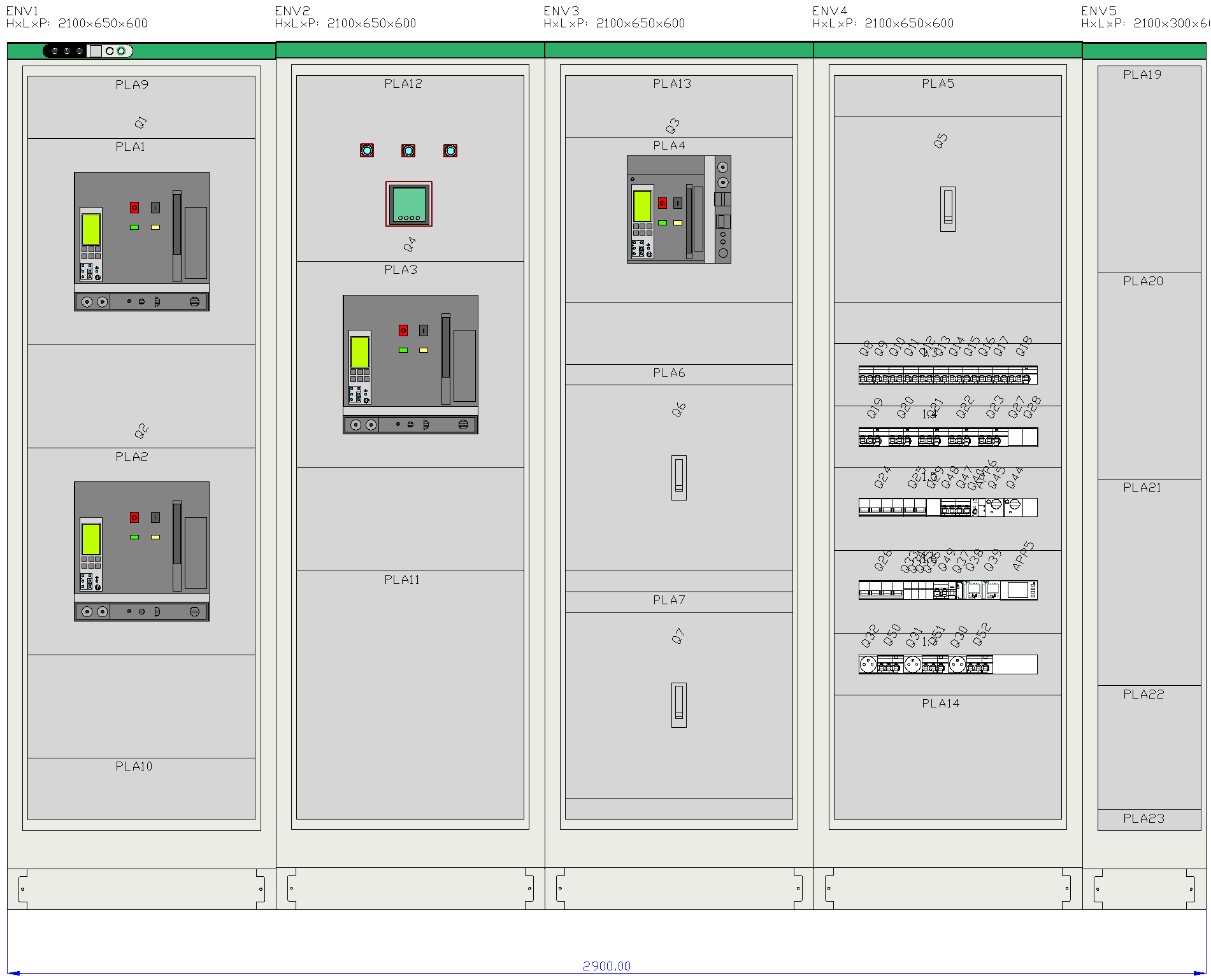This screenshot has height=980, width=1211.
Task: Toggle the Q7 switch in PLA7
Action: (679, 705)
